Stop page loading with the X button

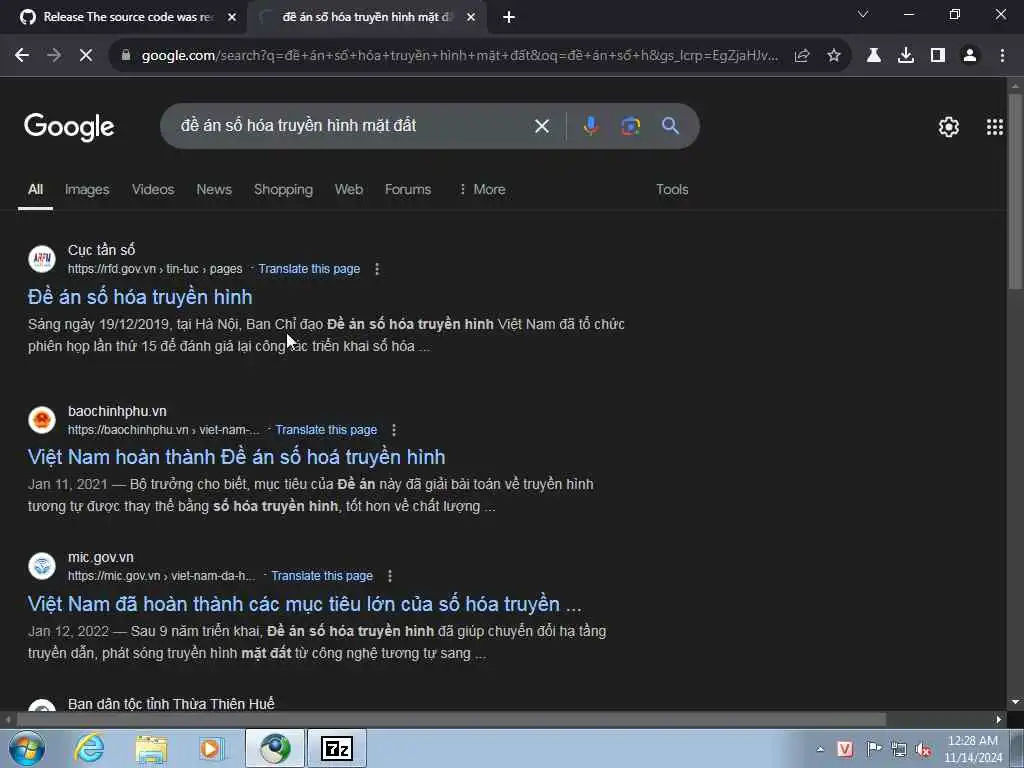tap(86, 56)
